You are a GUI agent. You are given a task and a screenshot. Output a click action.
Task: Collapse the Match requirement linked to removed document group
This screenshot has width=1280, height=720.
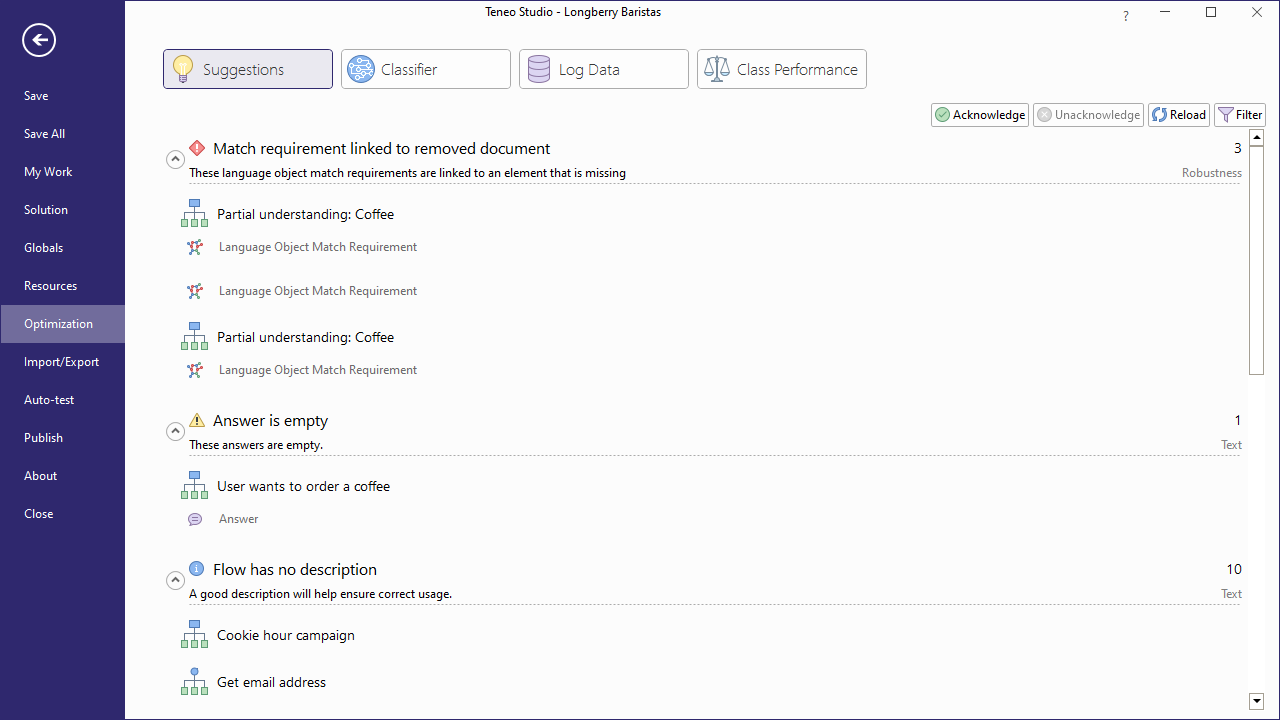click(x=174, y=159)
